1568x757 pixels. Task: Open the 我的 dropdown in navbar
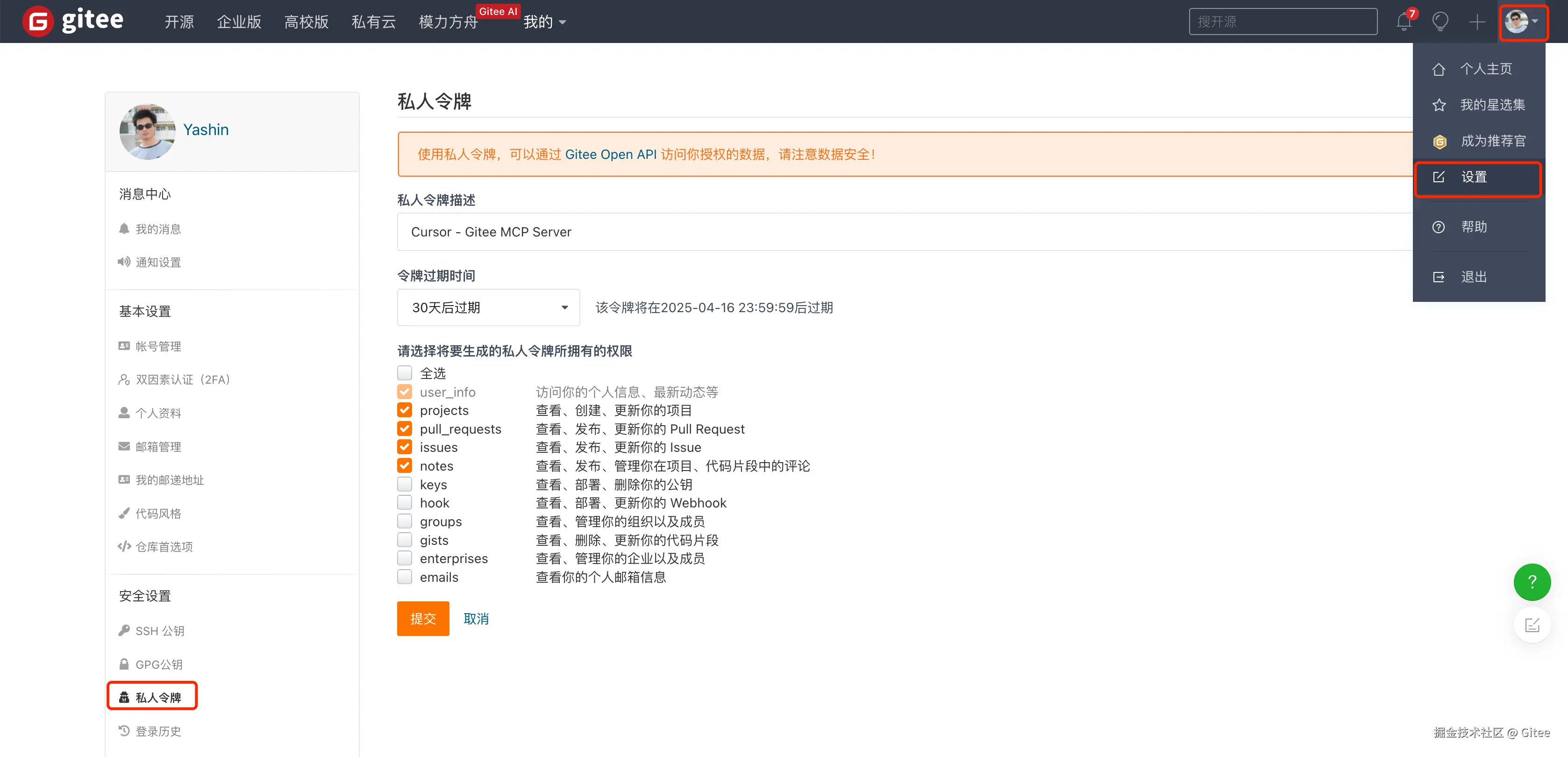pos(544,22)
